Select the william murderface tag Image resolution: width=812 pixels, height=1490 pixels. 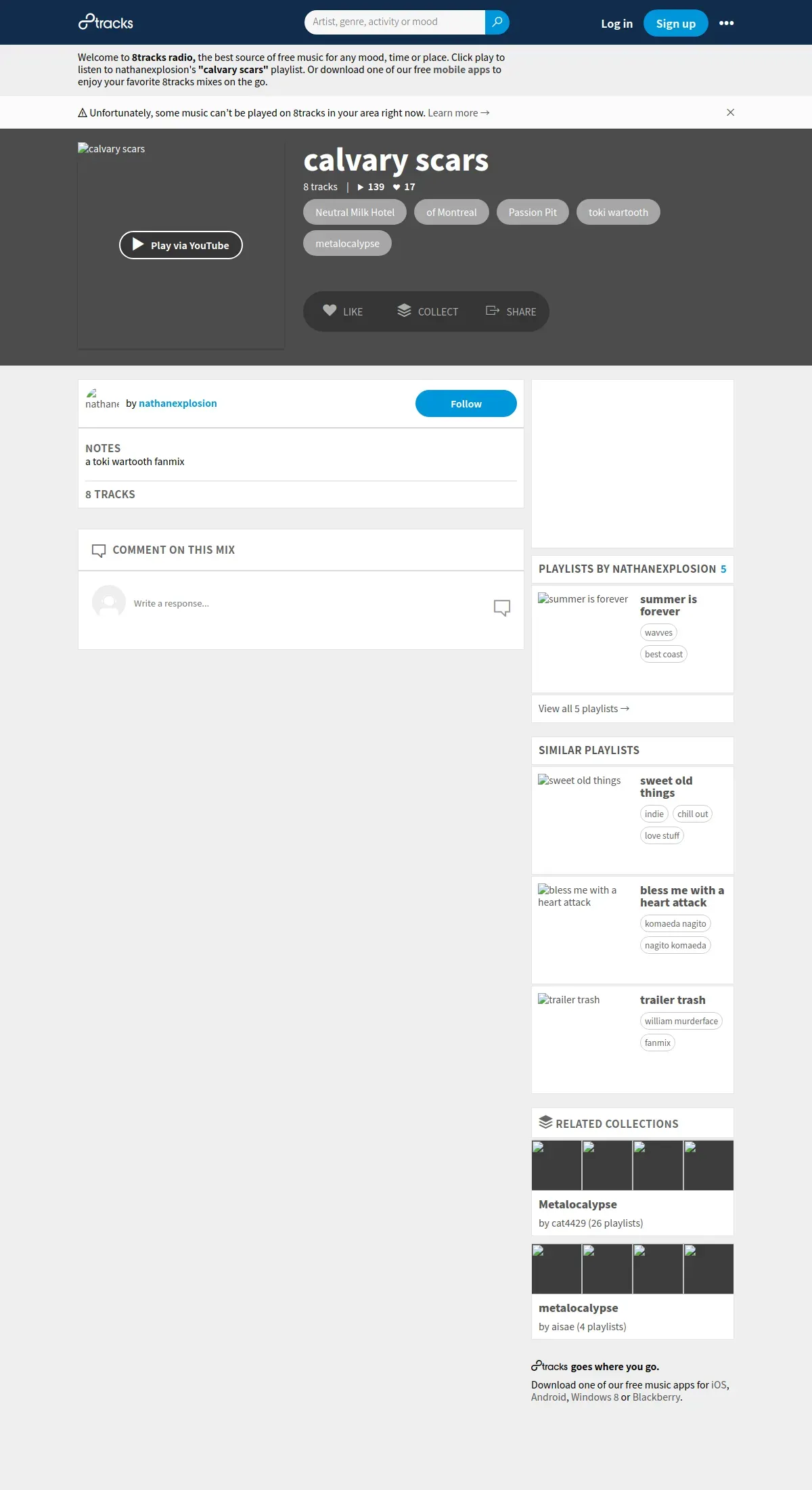tap(681, 1021)
